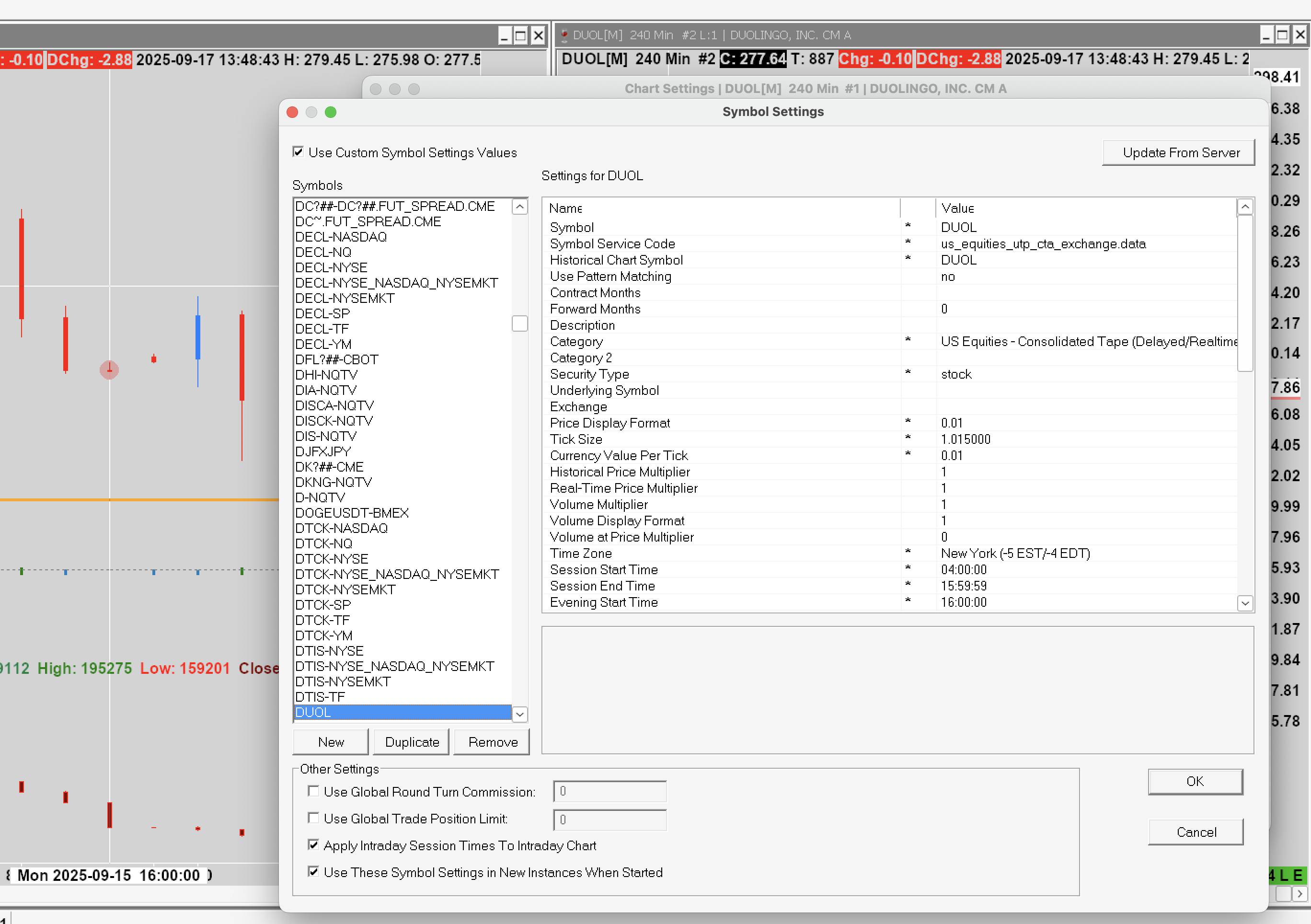Select the Time Zone setting row
The height and width of the screenshot is (924, 1311).
point(580,554)
